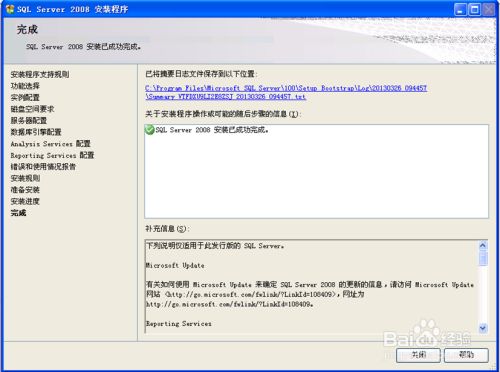Select the 安装规则 step in sidebar
The width and height of the screenshot is (500, 372).
(25, 178)
